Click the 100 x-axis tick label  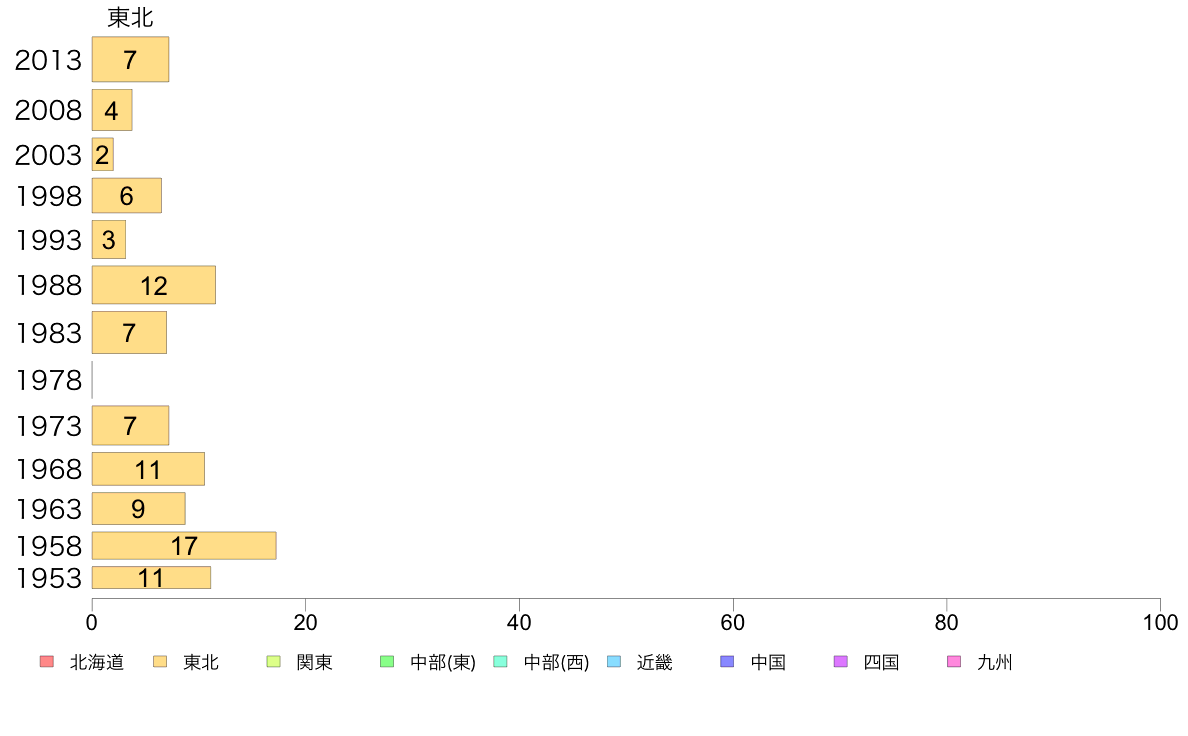pyautogui.click(x=1160, y=623)
